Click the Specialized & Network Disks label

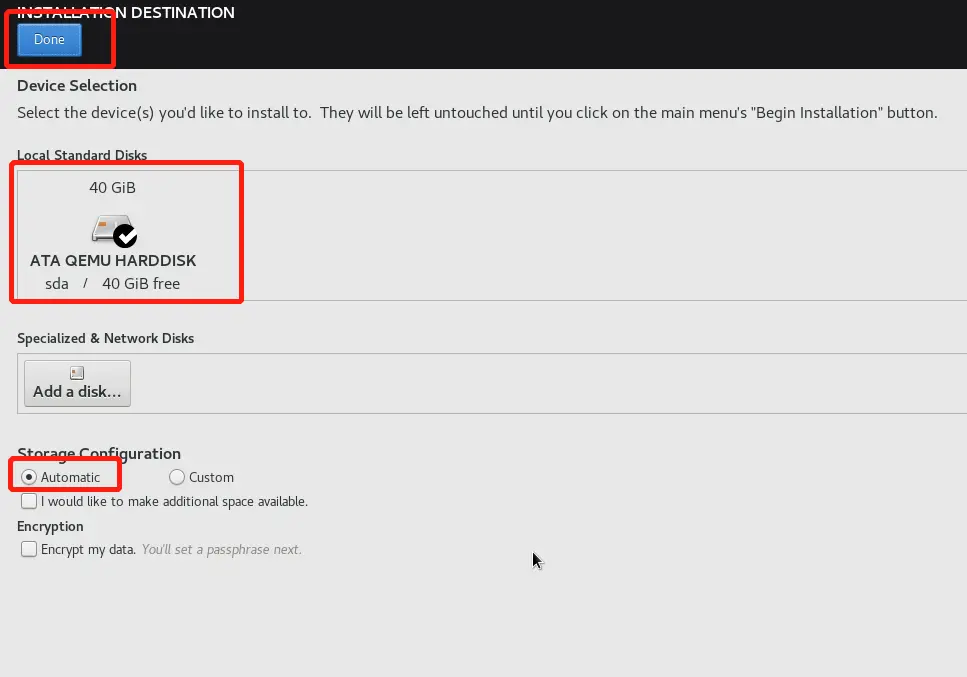tap(105, 338)
